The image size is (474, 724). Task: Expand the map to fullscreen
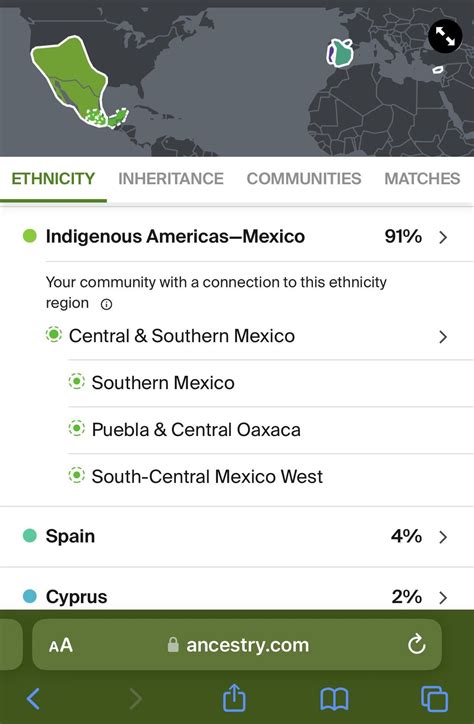(x=445, y=36)
